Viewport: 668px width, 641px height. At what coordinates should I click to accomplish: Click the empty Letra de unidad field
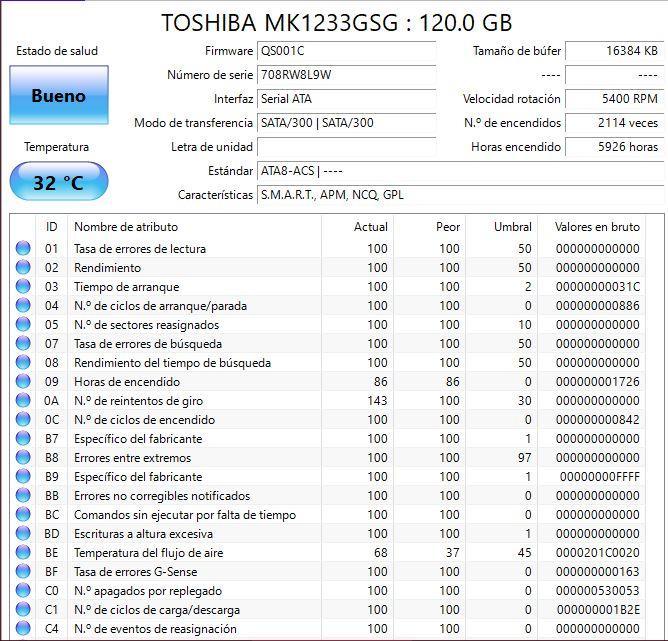[x=346, y=147]
